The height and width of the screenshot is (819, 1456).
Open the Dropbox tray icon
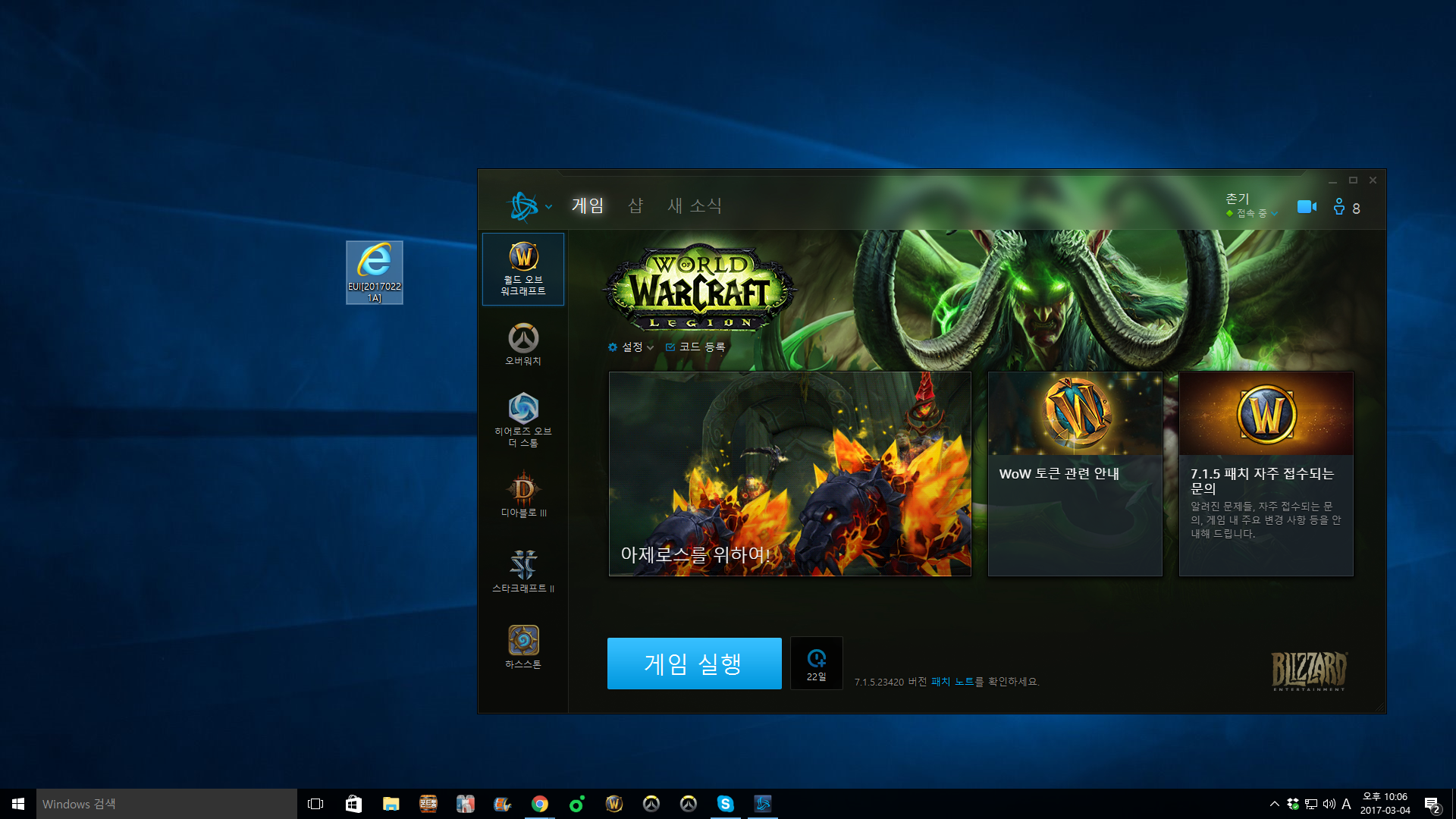1293,804
